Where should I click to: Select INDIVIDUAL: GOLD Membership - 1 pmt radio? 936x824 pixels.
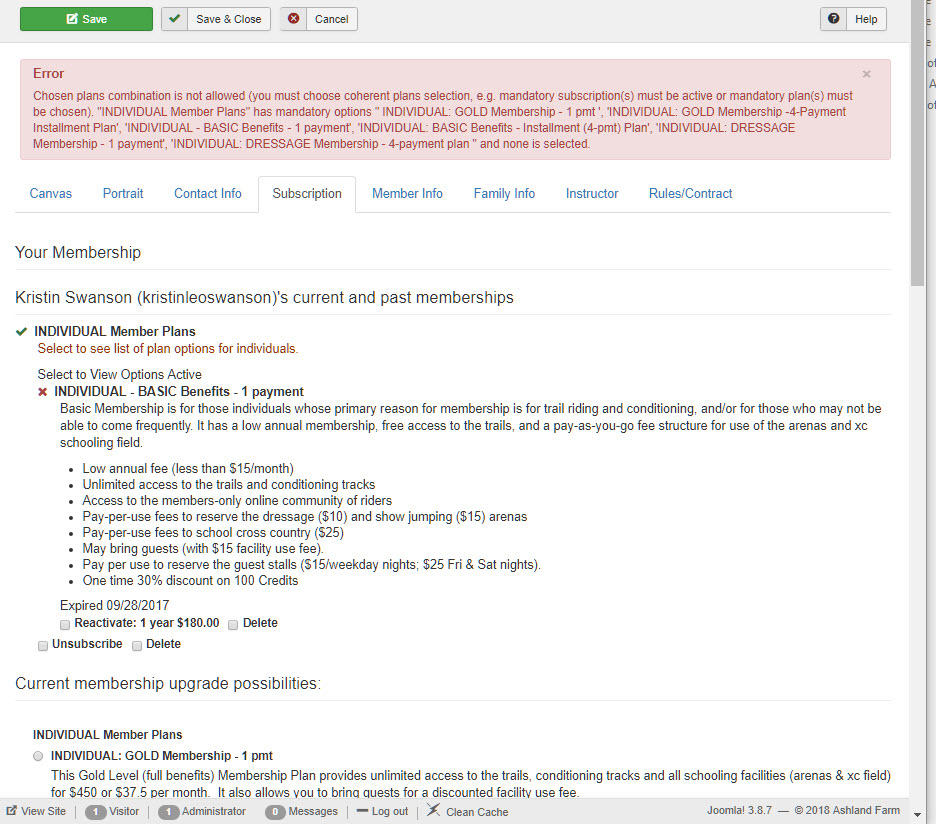[x=38, y=756]
